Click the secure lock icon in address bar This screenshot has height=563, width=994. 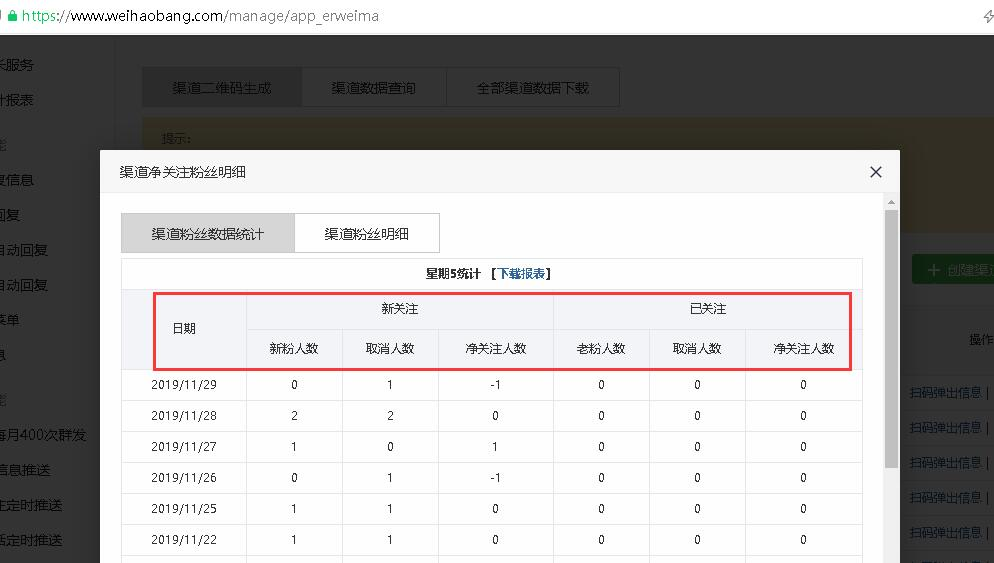(12, 16)
